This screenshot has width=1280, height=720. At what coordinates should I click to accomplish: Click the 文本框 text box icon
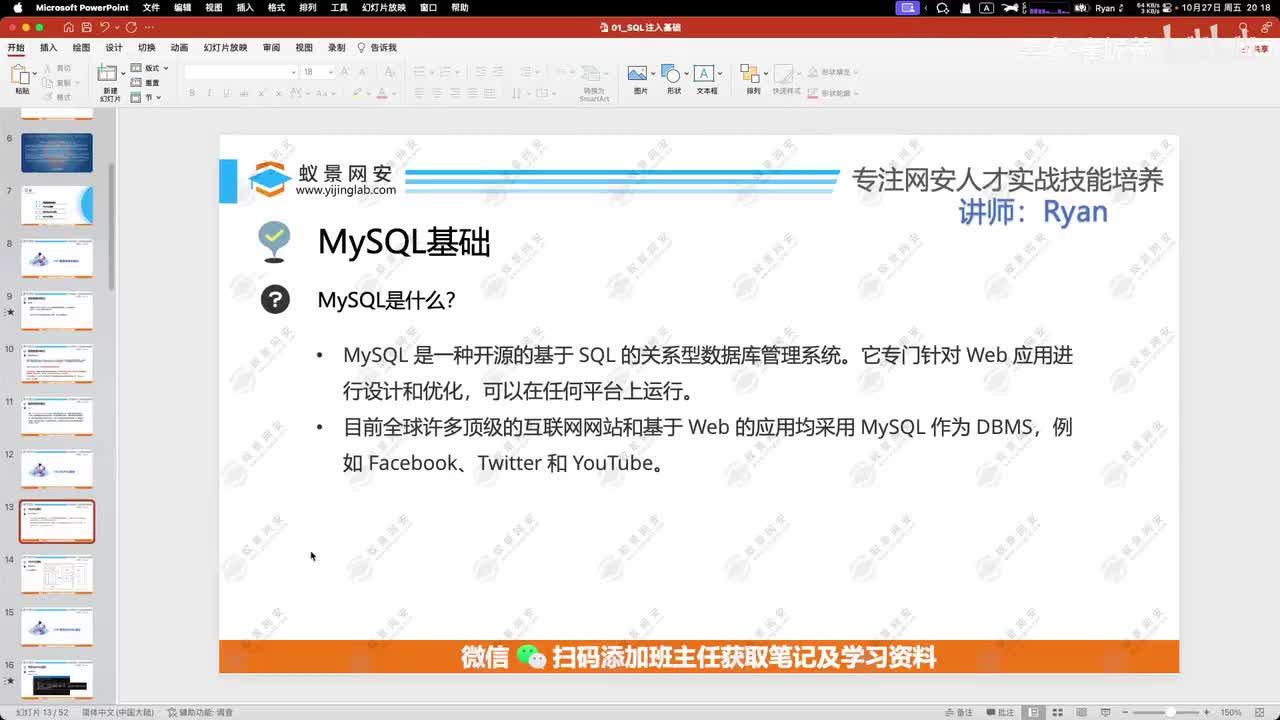(x=704, y=74)
